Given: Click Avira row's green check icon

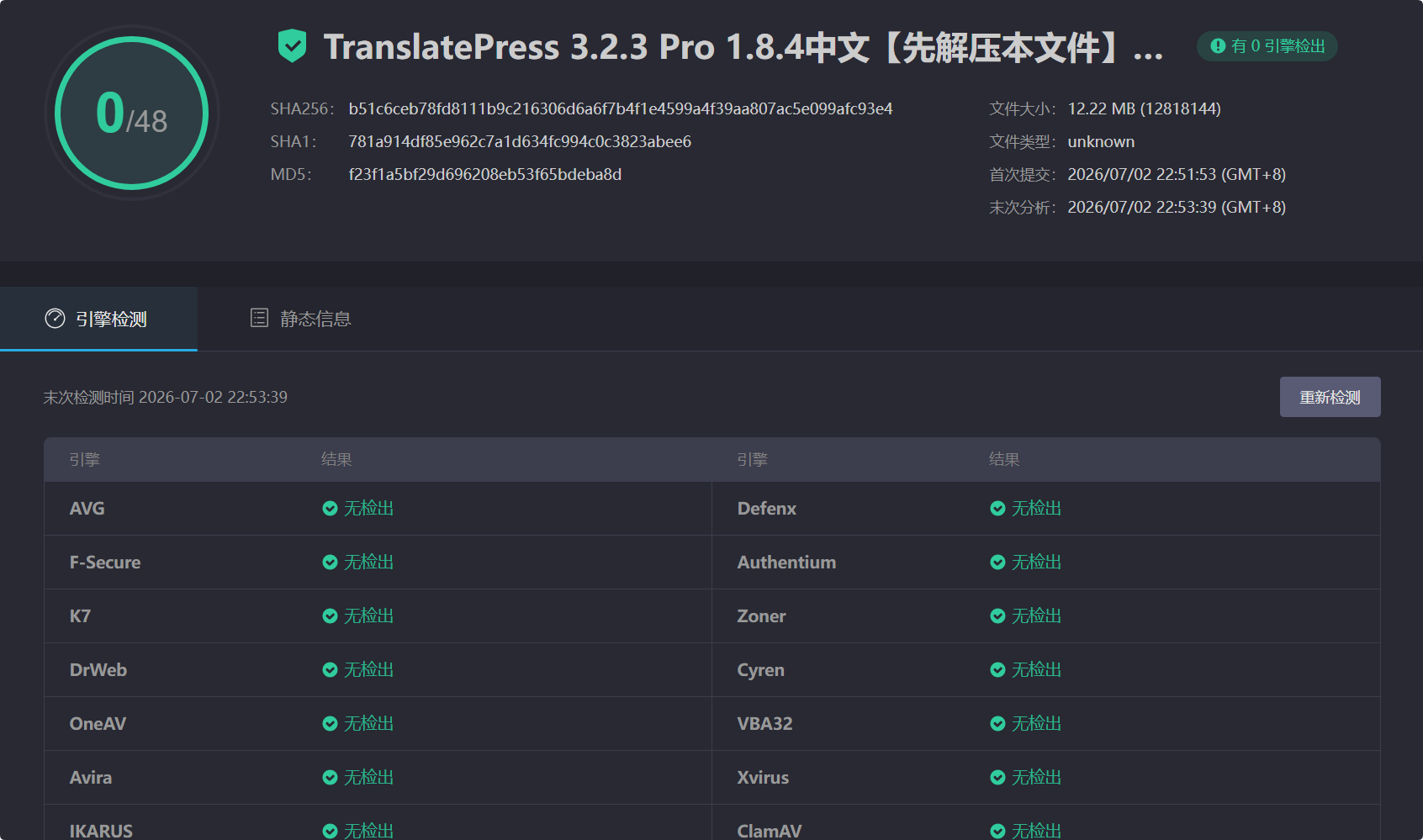Looking at the screenshot, I should (330, 778).
